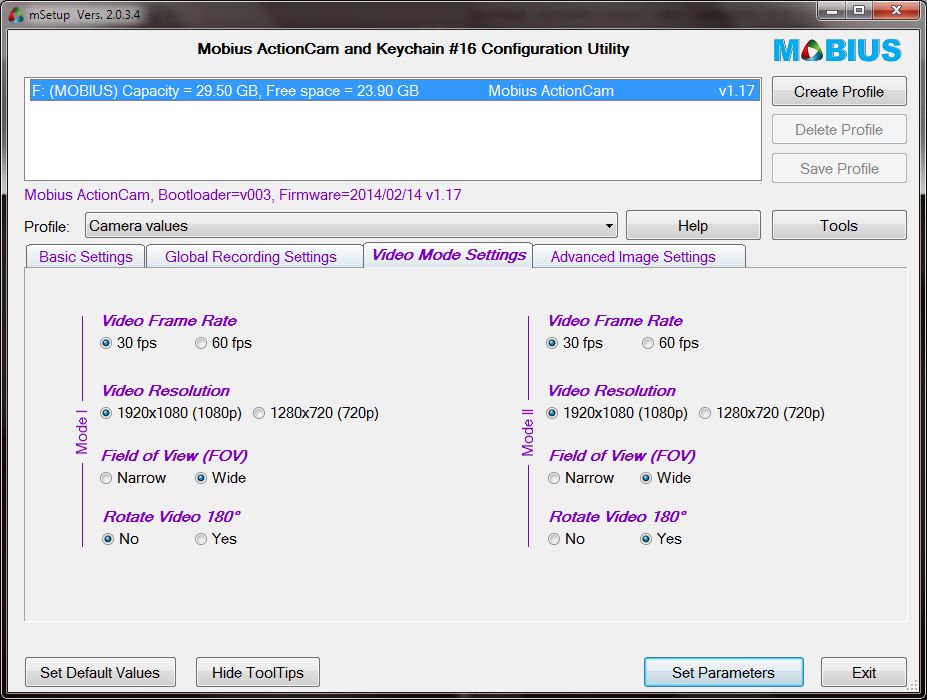The image size is (927, 700).
Task: Click the Hide ToolTips button
Action: pyautogui.click(x=258, y=672)
